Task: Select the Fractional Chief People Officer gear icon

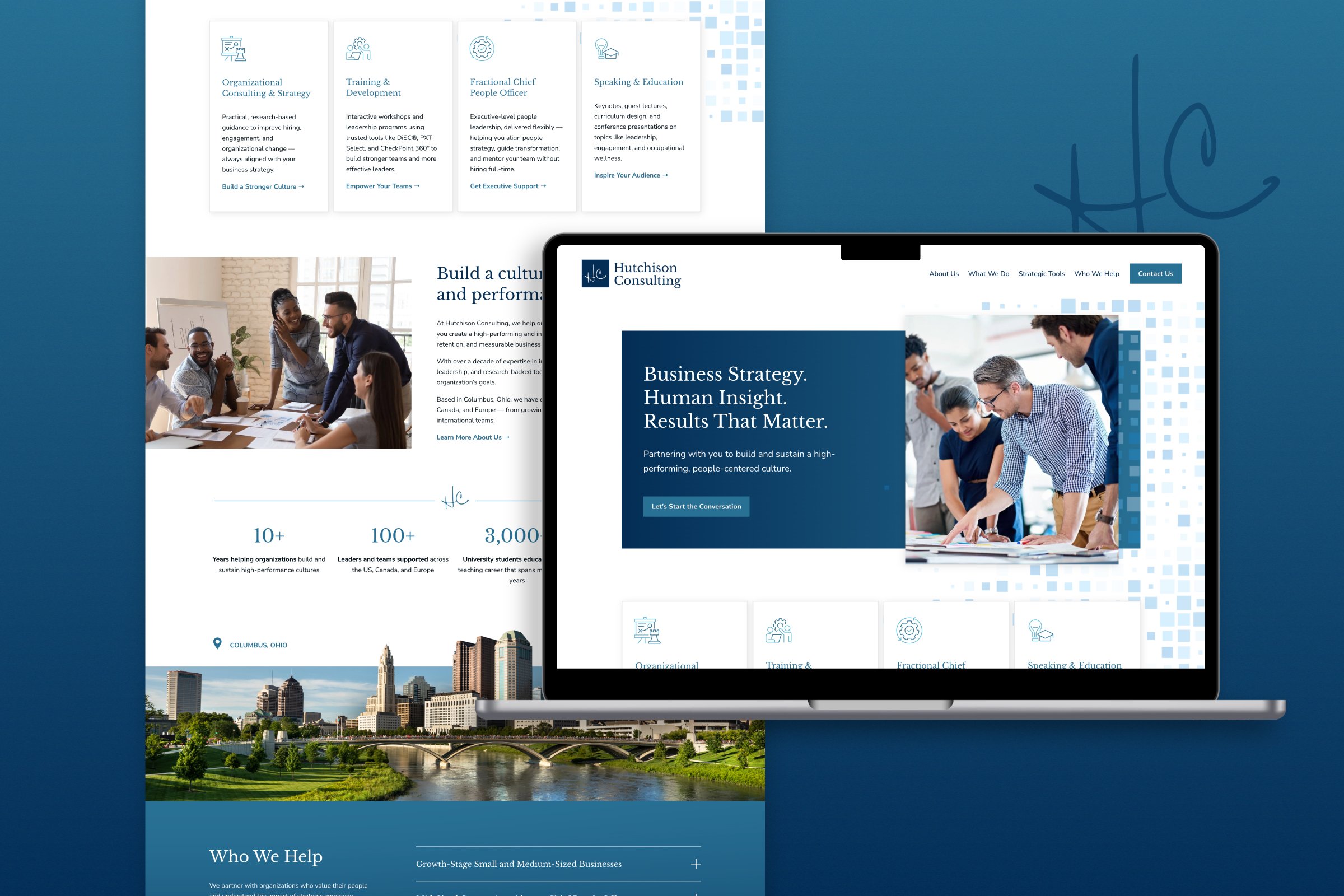Action: (x=482, y=48)
